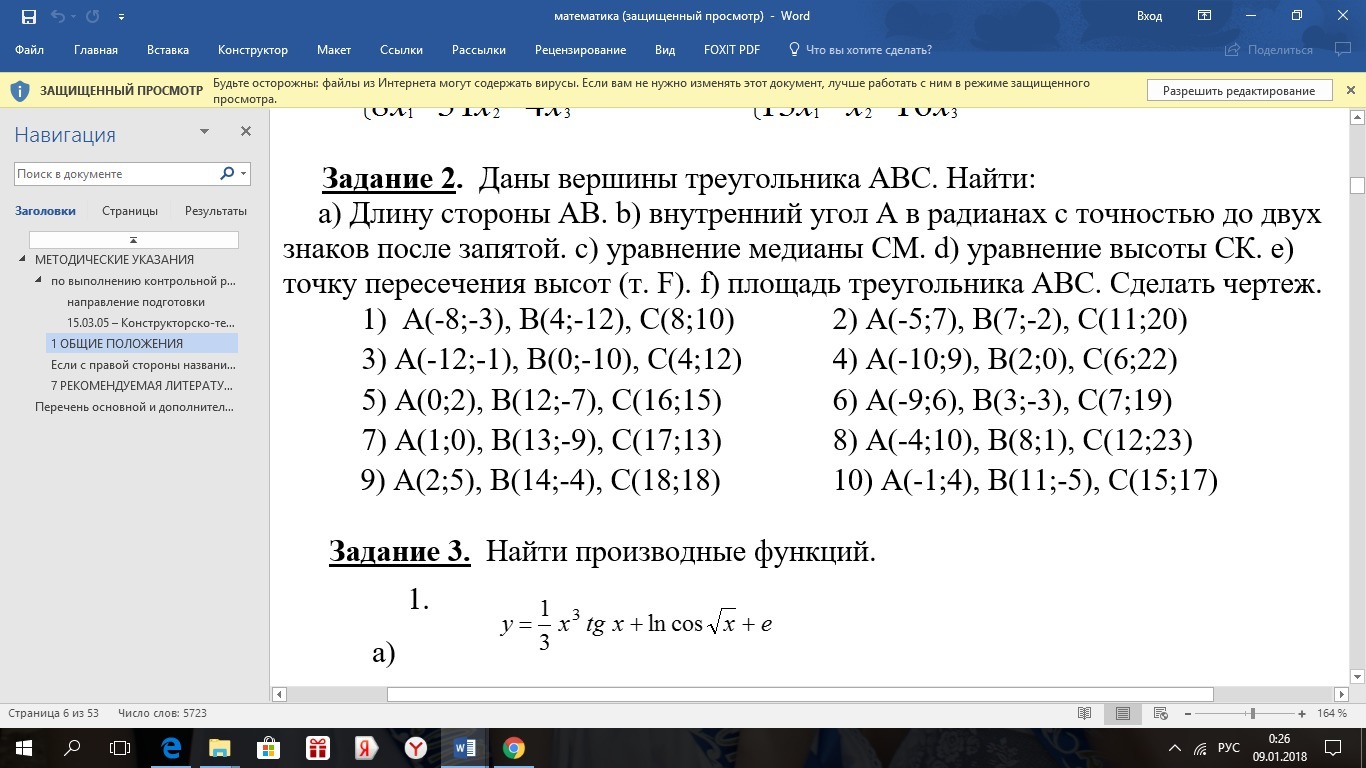
Task: Click 'Страница 6 из 53' status bar entry
Action: tap(53, 714)
